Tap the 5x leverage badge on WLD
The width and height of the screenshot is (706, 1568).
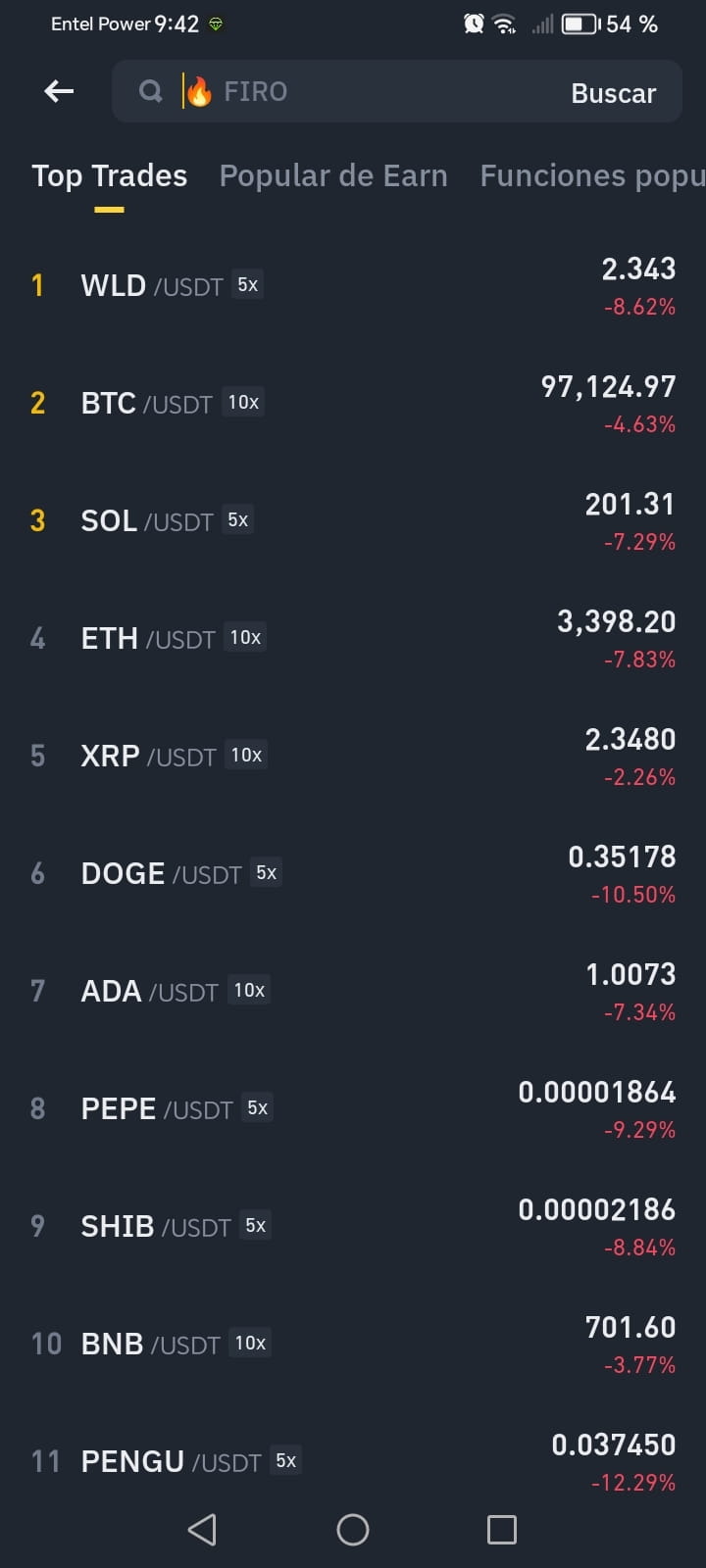pos(248,284)
